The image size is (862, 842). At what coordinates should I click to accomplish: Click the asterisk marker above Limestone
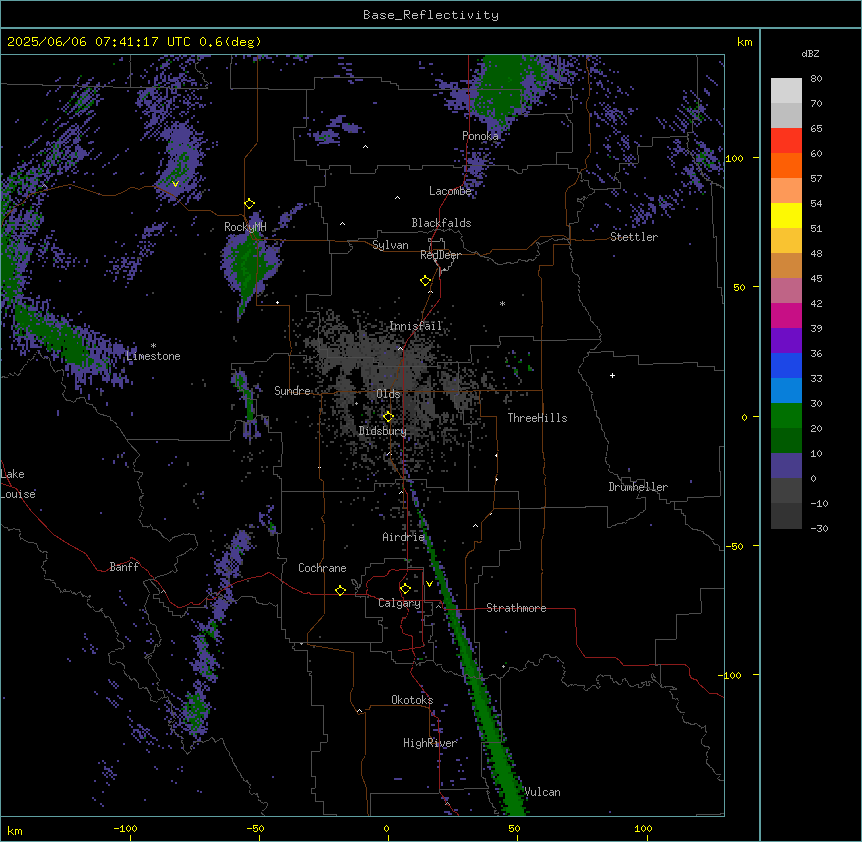[x=153, y=346]
